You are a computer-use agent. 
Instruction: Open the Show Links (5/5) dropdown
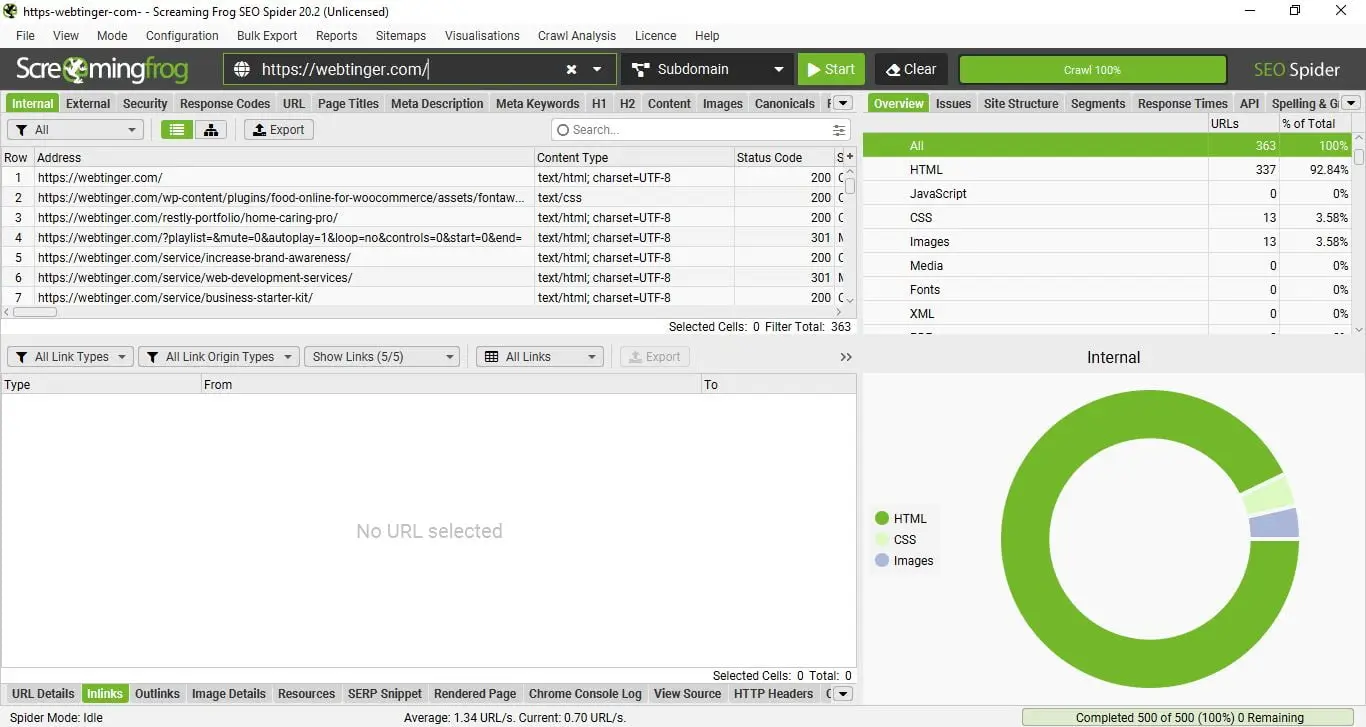click(382, 357)
